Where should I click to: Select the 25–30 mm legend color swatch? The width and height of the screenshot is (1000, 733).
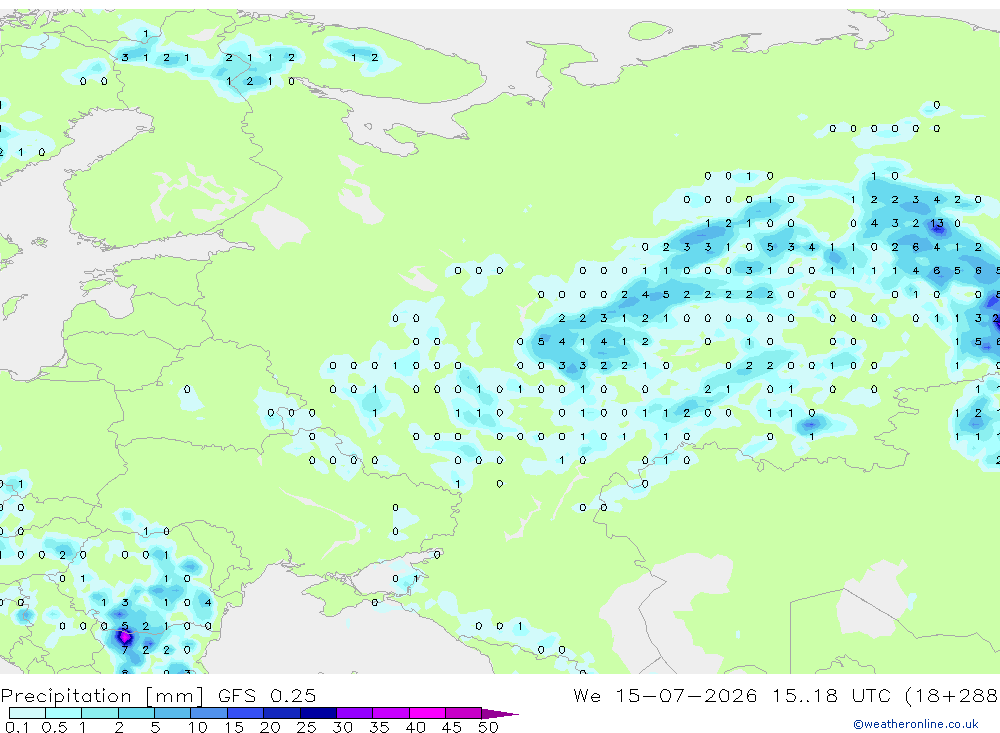(x=318, y=713)
